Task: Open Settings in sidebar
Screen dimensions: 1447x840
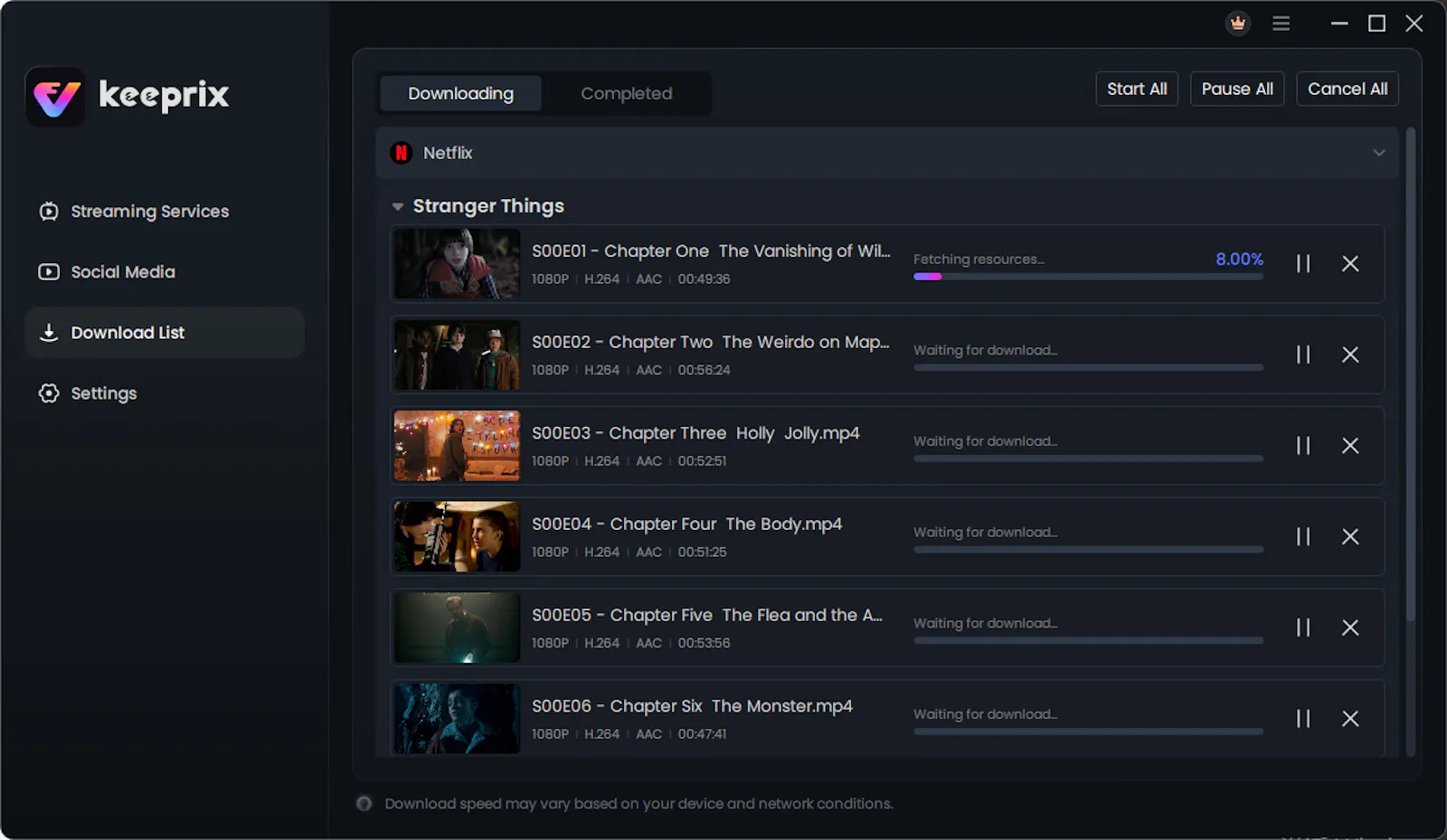Action: pos(165,393)
